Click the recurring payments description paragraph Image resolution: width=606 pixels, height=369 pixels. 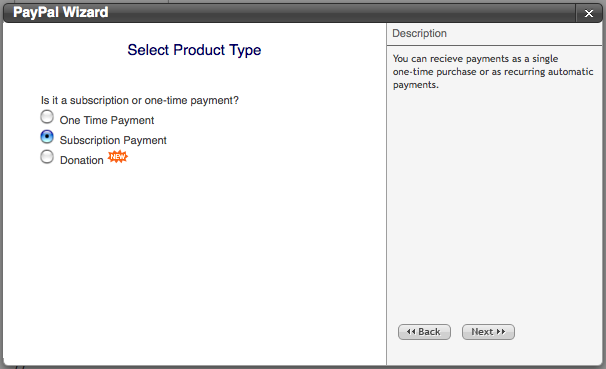pyautogui.click(x=493, y=72)
